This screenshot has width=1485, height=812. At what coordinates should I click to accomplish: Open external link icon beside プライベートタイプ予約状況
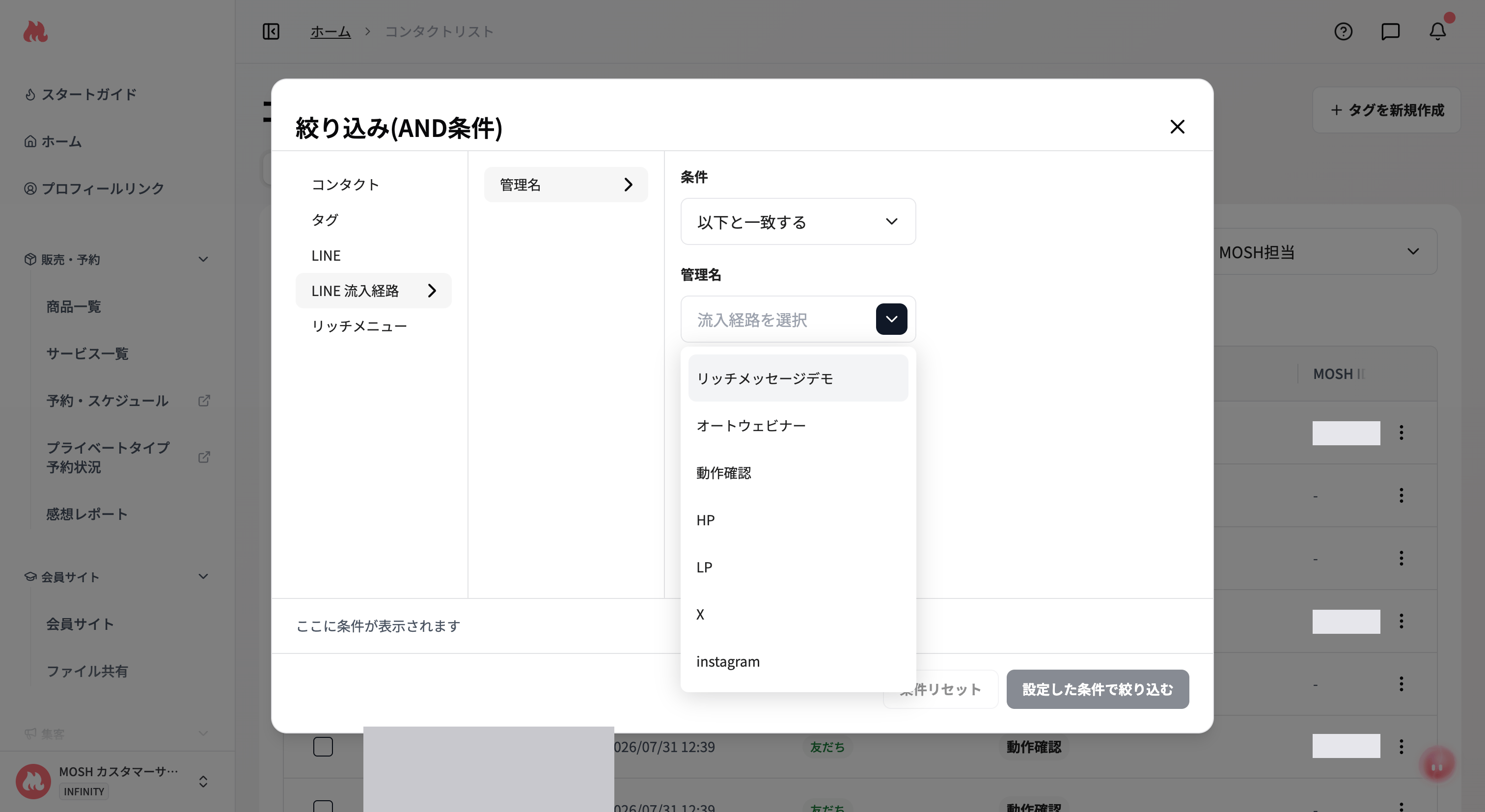(x=204, y=457)
